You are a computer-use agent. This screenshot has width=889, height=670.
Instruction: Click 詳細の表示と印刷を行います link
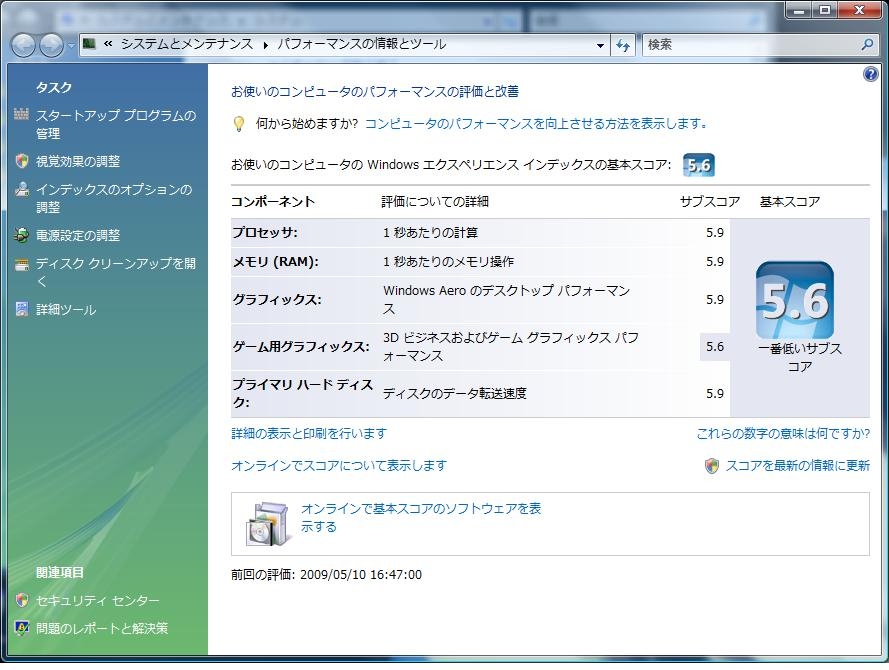tap(309, 434)
